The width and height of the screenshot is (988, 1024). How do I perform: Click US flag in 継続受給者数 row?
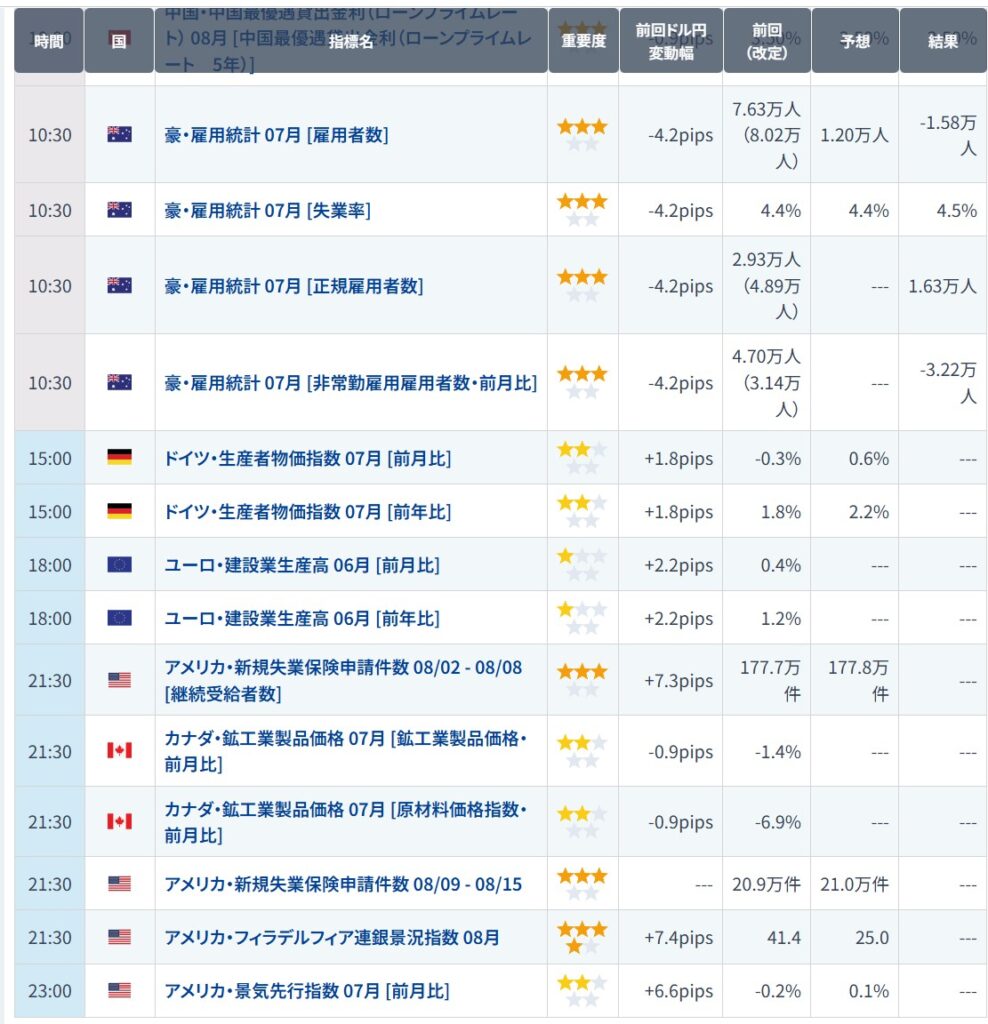[120, 680]
